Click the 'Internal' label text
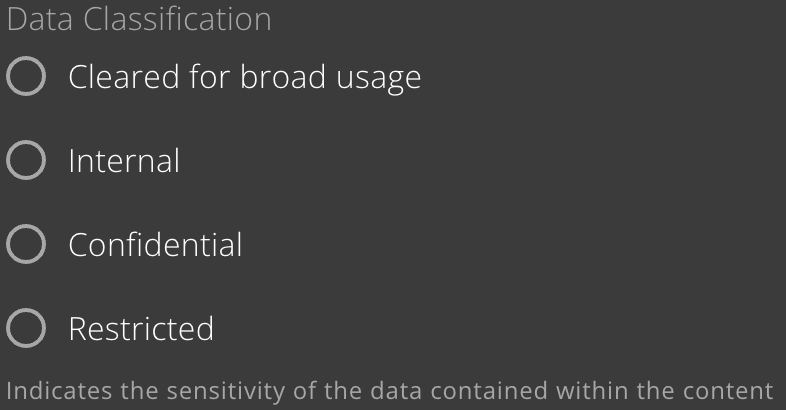 tap(124, 161)
